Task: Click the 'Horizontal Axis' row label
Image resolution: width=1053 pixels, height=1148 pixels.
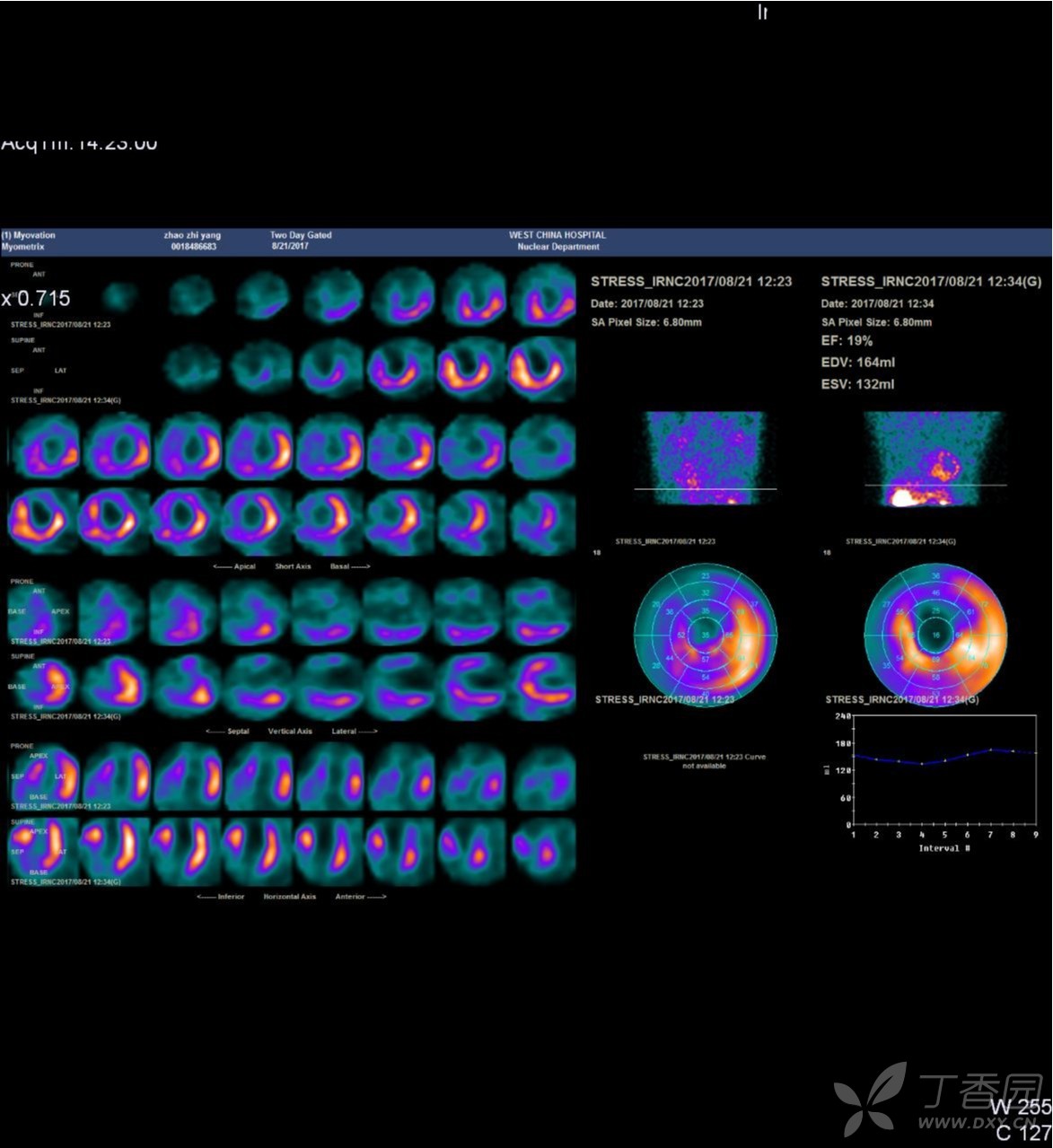Action: click(289, 897)
